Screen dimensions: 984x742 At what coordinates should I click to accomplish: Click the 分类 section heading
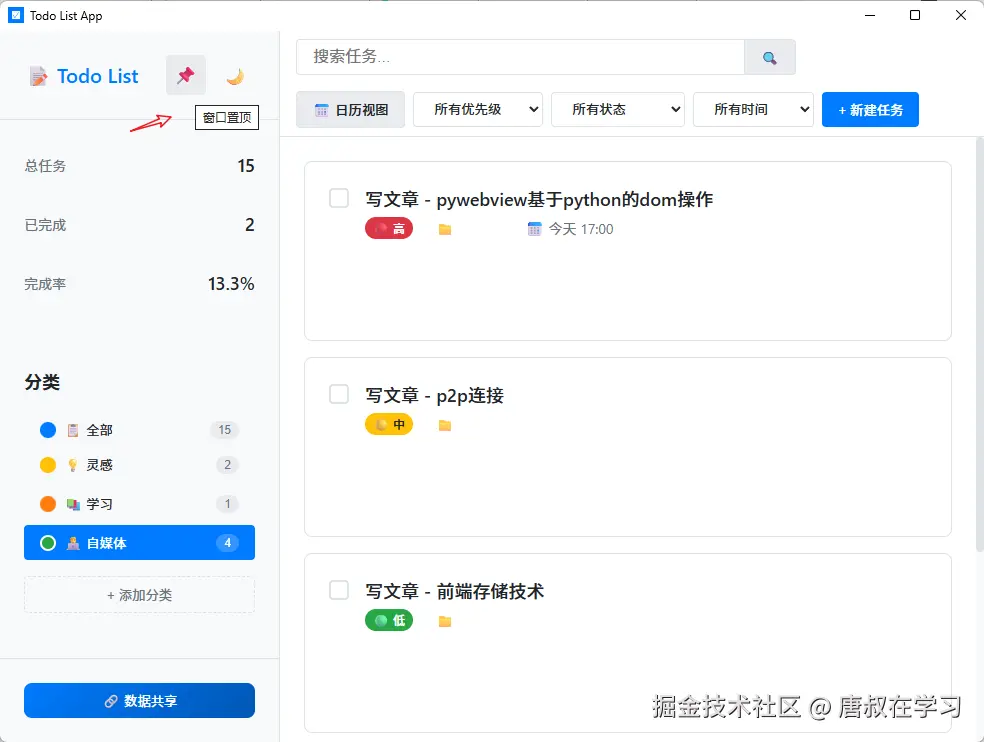point(42,382)
